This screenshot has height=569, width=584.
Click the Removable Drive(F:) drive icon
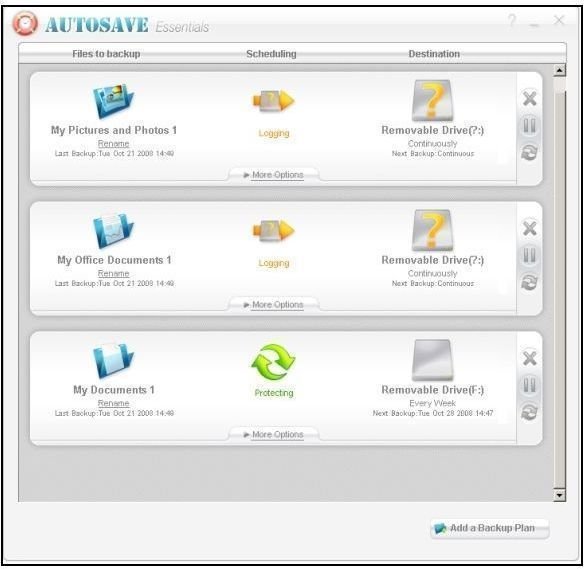pos(432,360)
